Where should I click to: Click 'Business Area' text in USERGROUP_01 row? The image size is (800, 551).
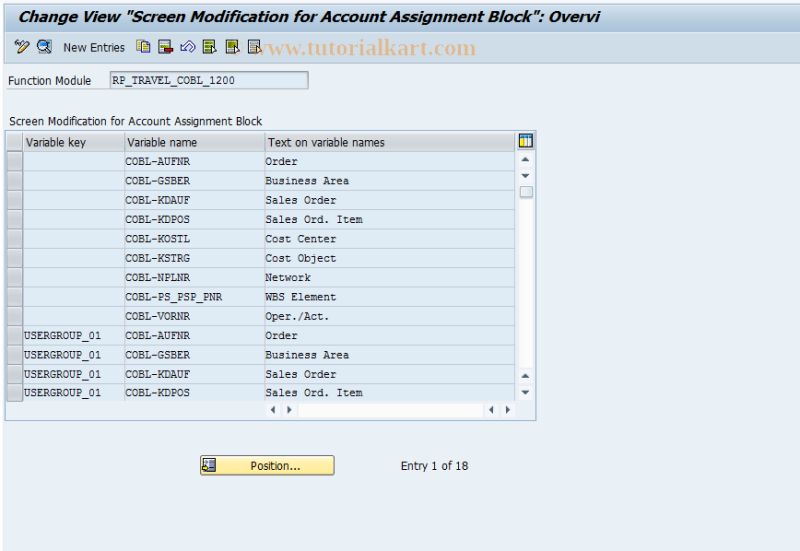tap(307, 355)
